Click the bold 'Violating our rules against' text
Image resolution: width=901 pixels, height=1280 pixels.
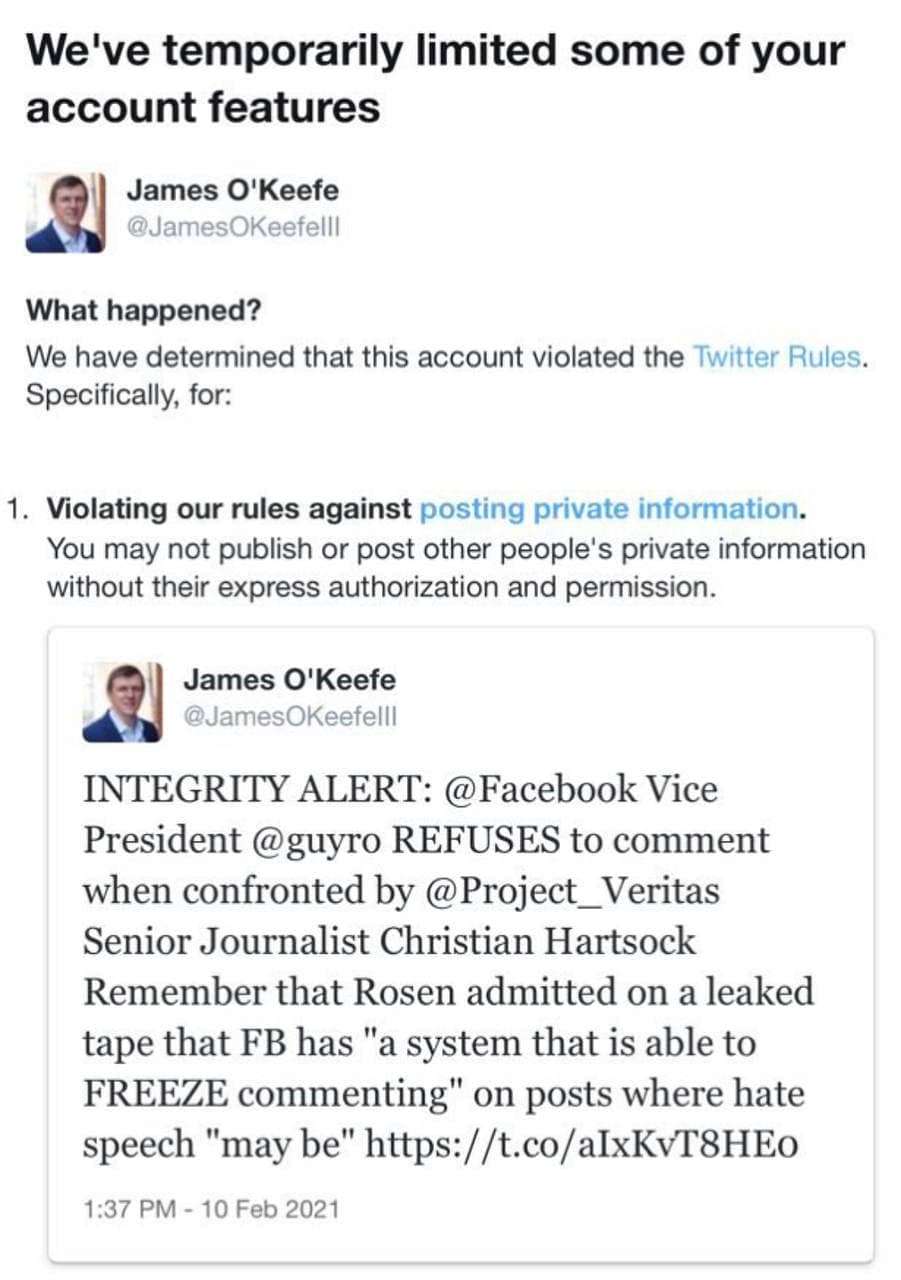tap(230, 510)
